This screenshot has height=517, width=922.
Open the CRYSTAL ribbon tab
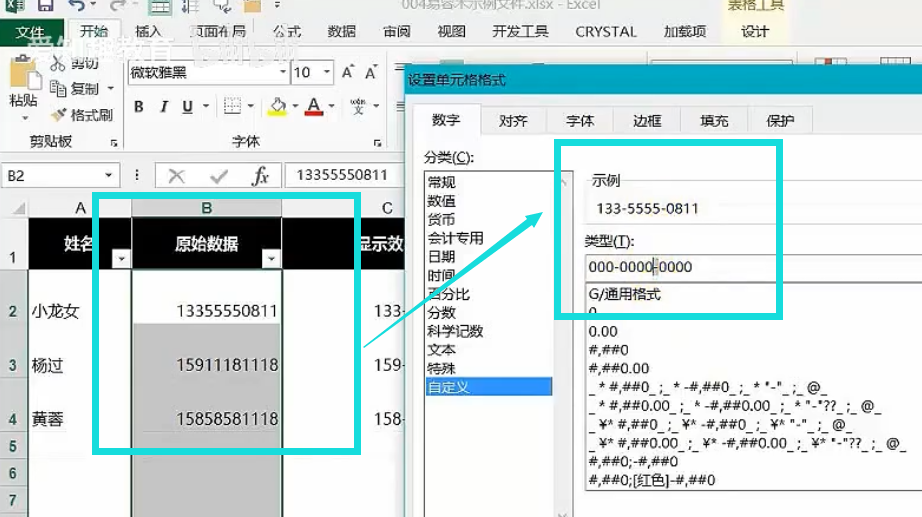click(x=606, y=32)
